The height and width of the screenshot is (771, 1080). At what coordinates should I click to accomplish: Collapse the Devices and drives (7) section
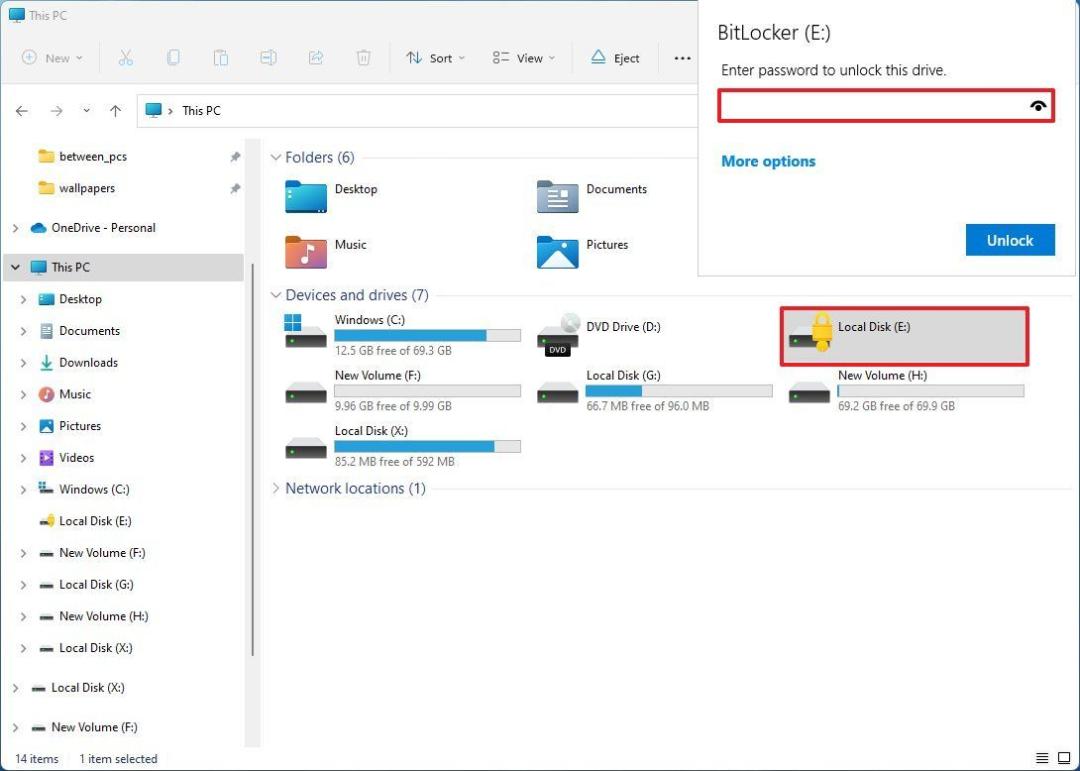tap(276, 295)
